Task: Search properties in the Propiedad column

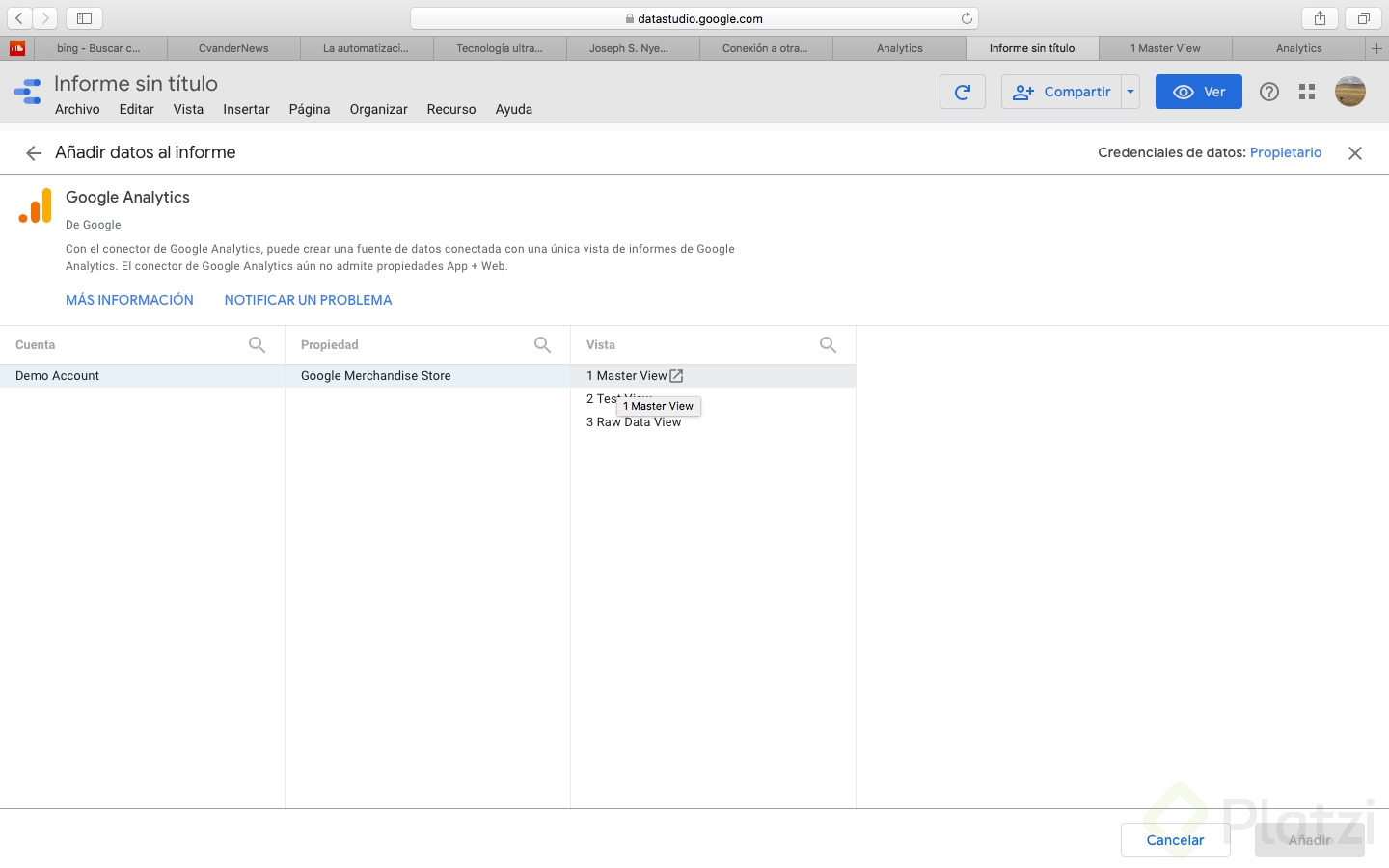Action: pyautogui.click(x=543, y=345)
